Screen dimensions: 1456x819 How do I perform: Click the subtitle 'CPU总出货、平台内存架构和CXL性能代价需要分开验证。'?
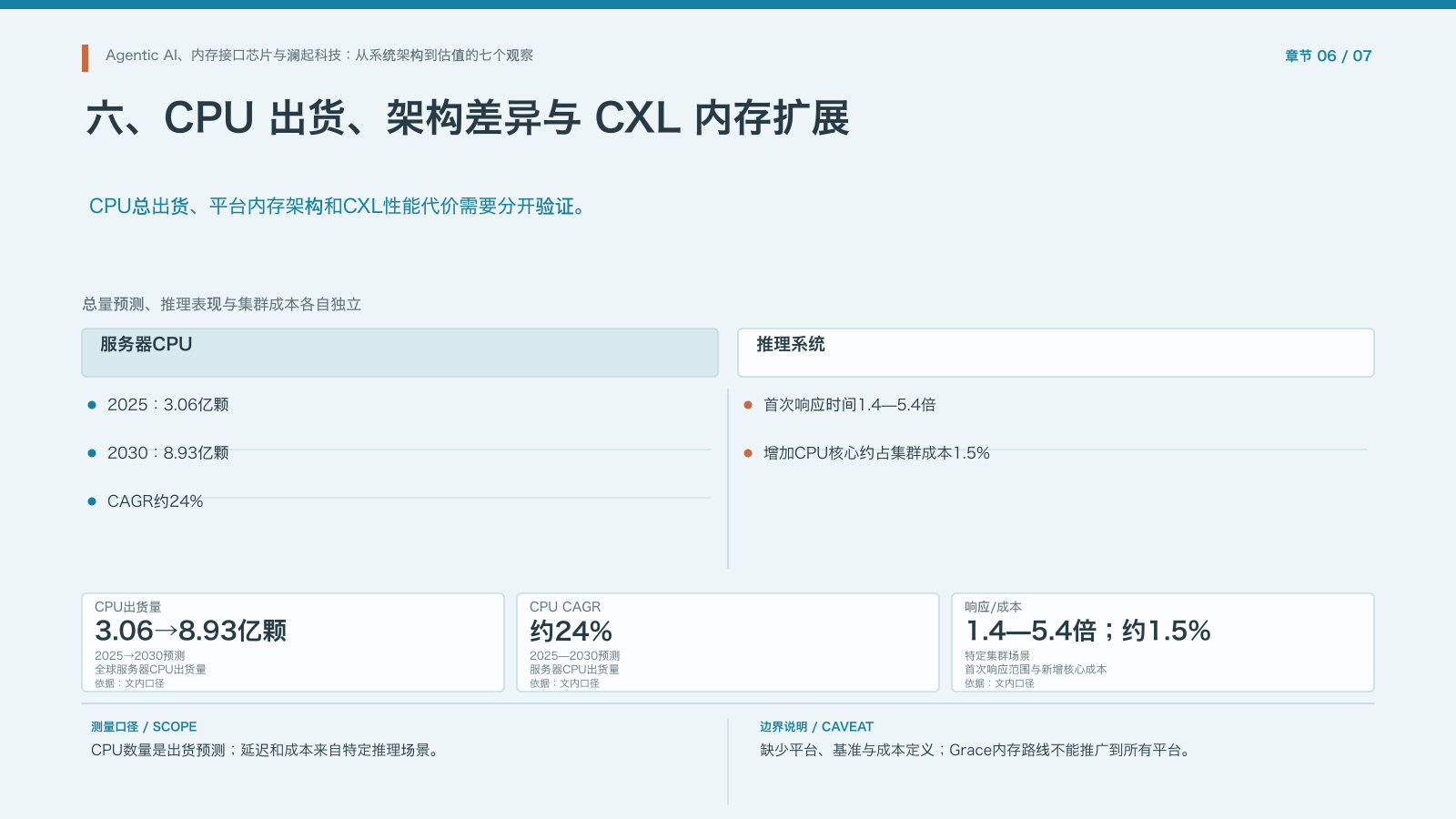[x=339, y=207]
